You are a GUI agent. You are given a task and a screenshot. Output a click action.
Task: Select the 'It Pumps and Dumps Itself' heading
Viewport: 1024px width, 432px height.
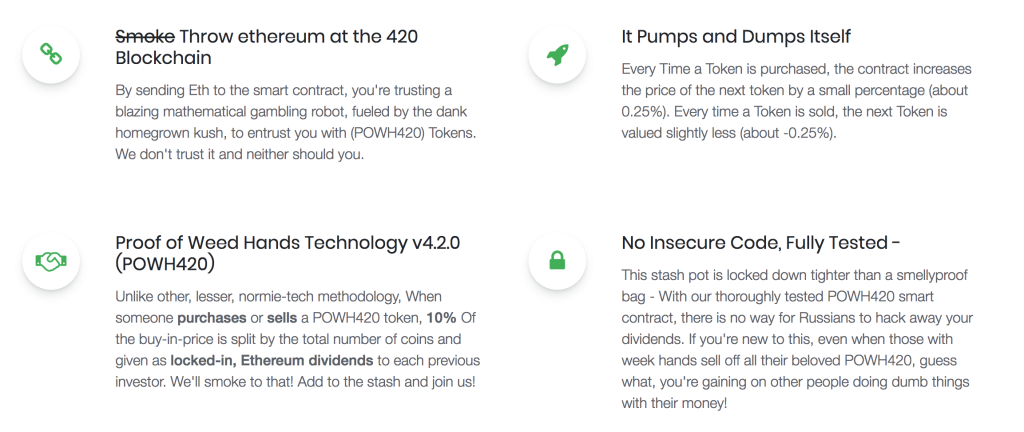(x=736, y=37)
